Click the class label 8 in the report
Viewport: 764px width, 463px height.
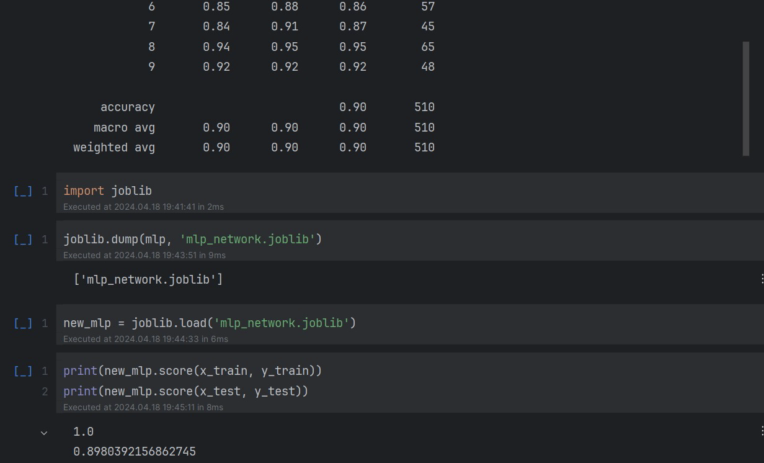(x=152, y=47)
